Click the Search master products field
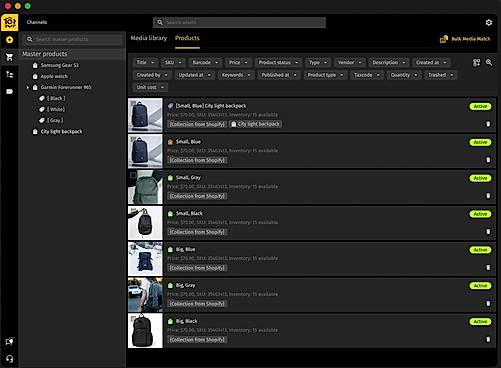This screenshot has width=501, height=368. click(73, 39)
